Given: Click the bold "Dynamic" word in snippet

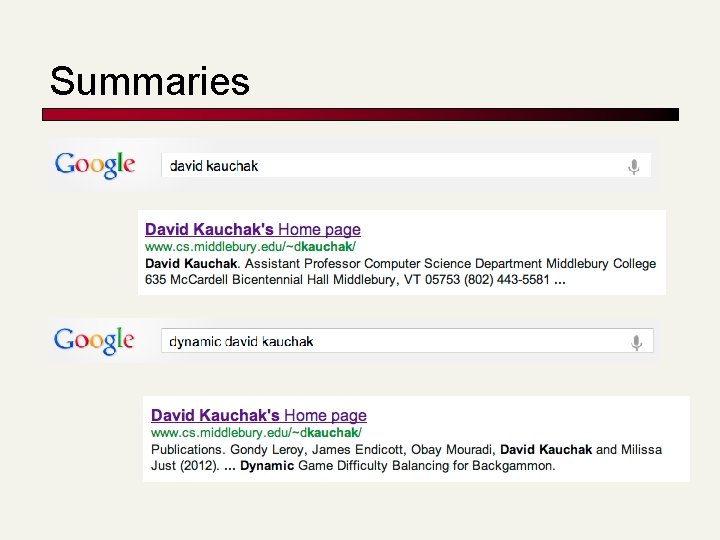Looking at the screenshot, I should [x=267, y=465].
